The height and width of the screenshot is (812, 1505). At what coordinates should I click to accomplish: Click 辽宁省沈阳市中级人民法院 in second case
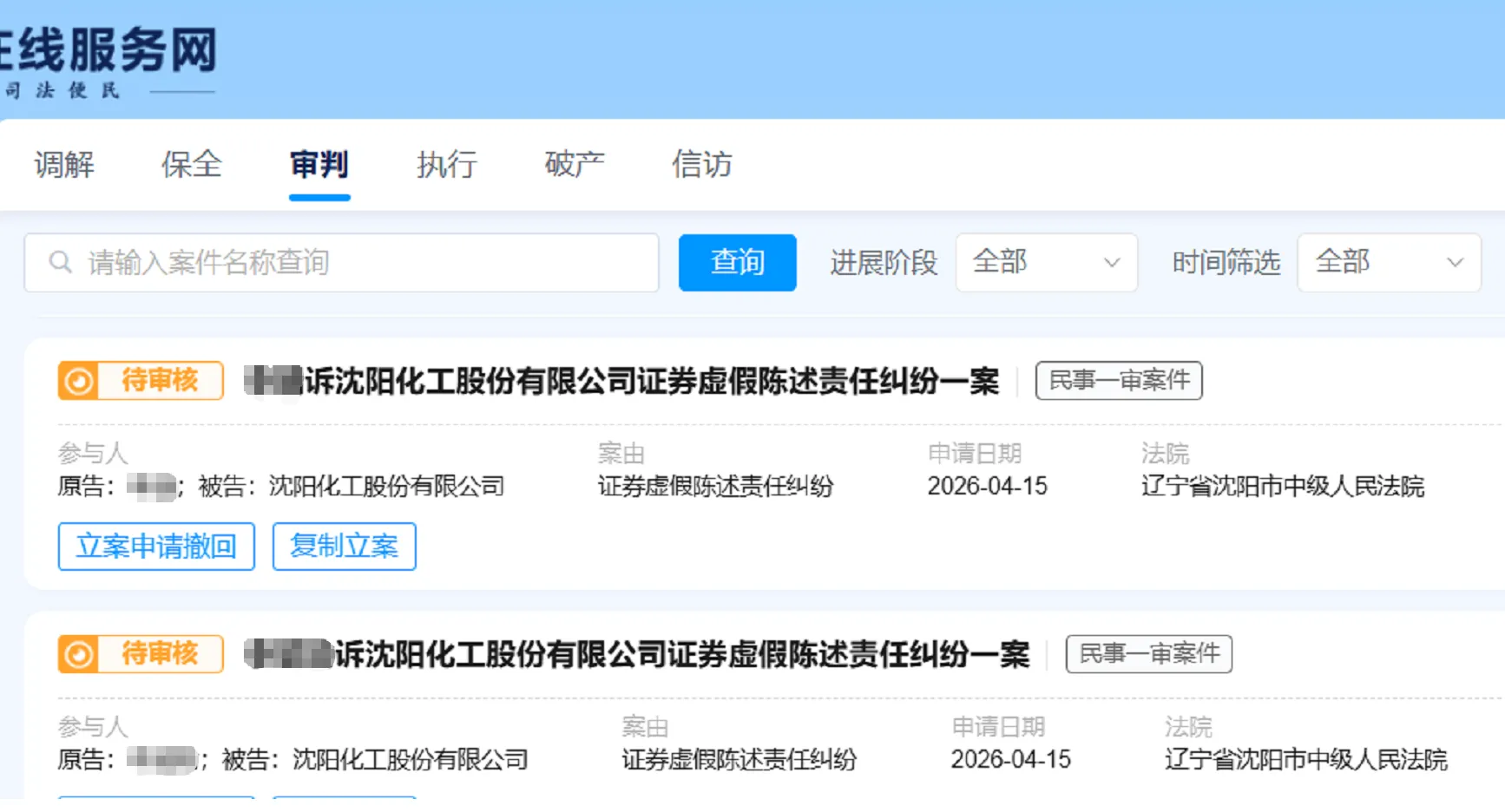coord(1306,759)
